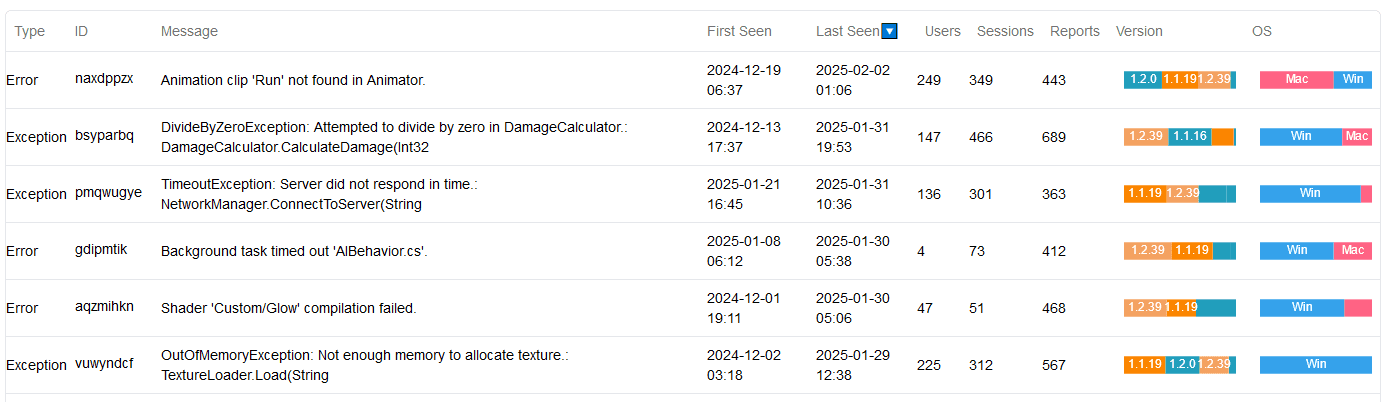Image resolution: width=1391 pixels, height=402 pixels.
Task: Click version 1.2.39 segment in aqzmihkn row
Action: [1144, 308]
